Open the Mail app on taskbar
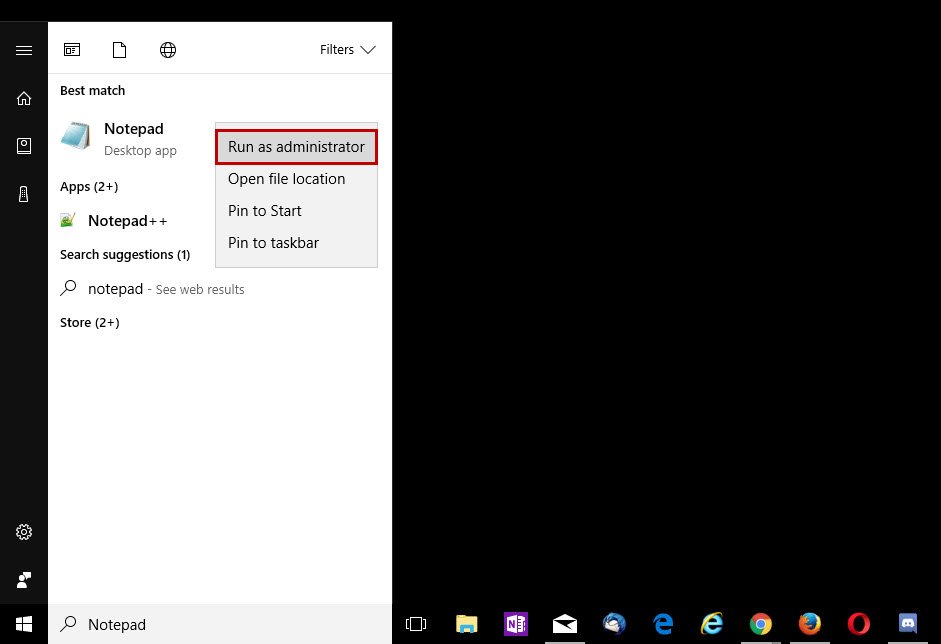This screenshot has width=941, height=644. [565, 624]
